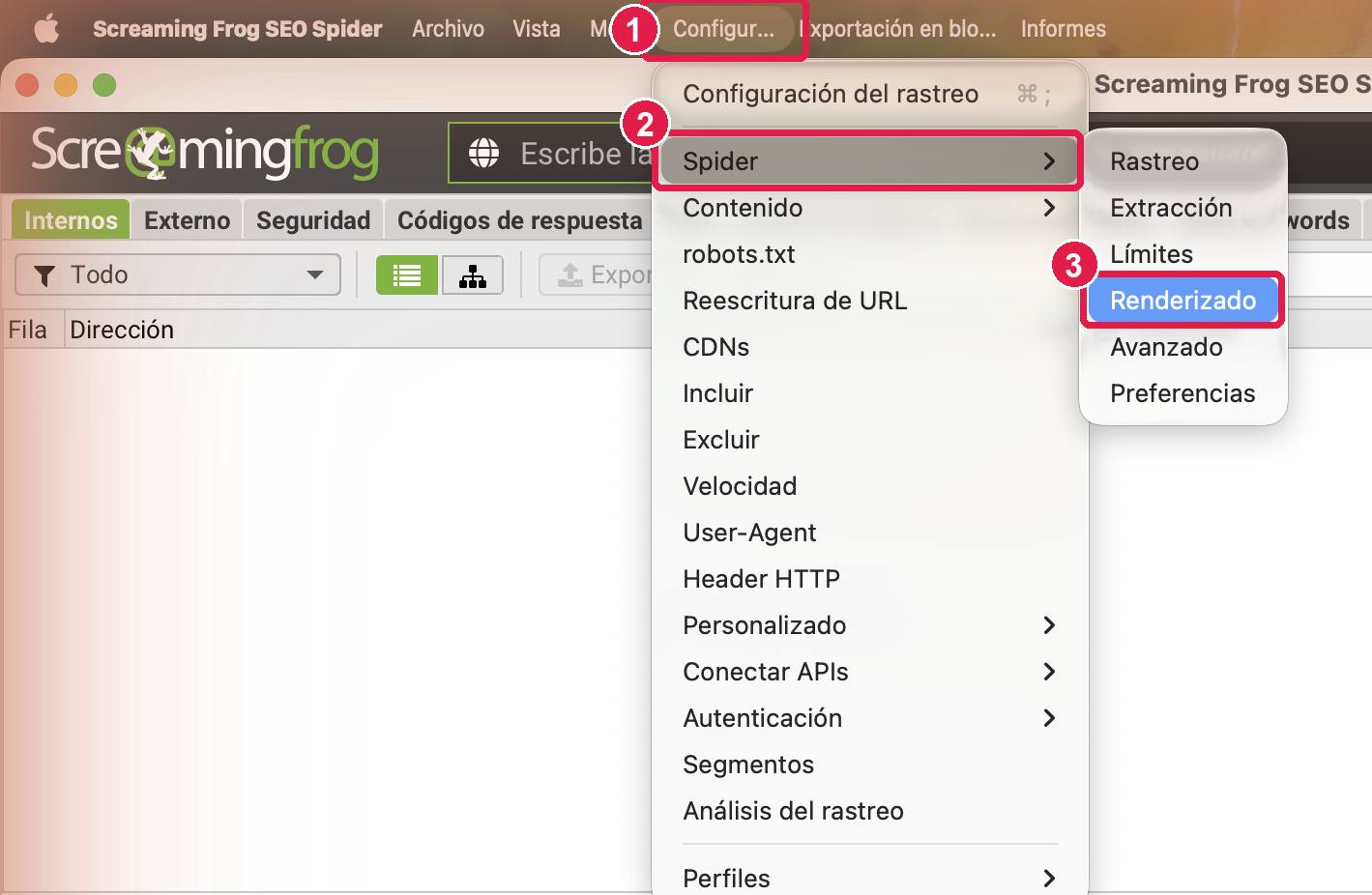Choose Preferencias in Spider submenu
Image resolution: width=1372 pixels, height=895 pixels.
pyautogui.click(x=1182, y=393)
